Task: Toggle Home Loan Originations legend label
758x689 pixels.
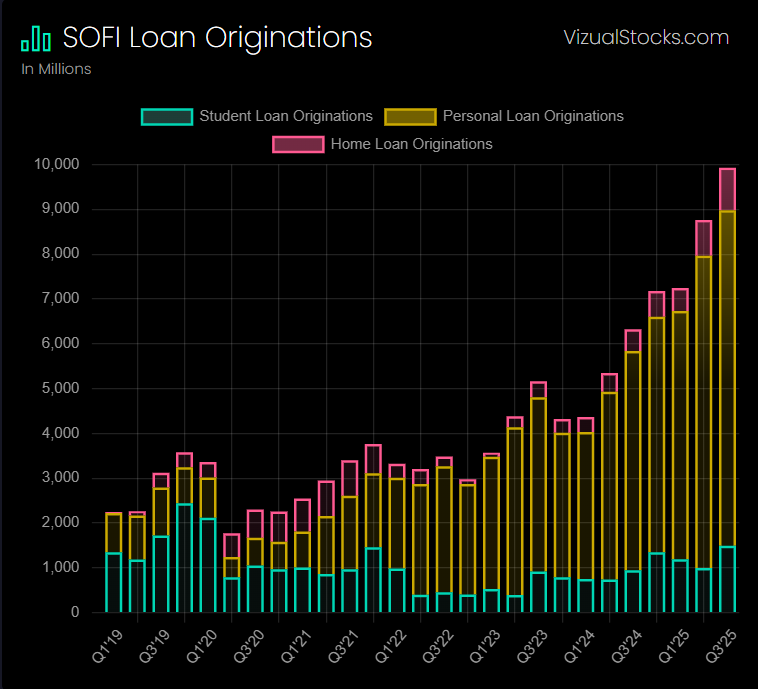Action: (411, 144)
